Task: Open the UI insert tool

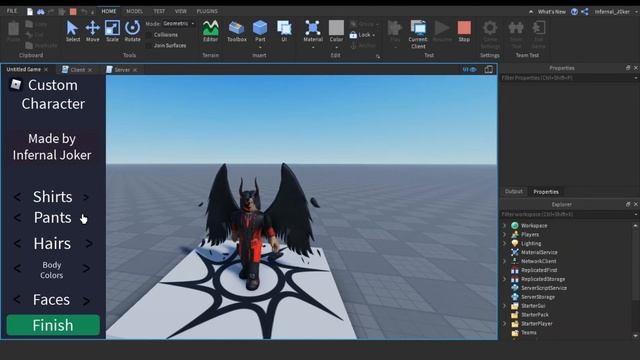Action: (284, 31)
